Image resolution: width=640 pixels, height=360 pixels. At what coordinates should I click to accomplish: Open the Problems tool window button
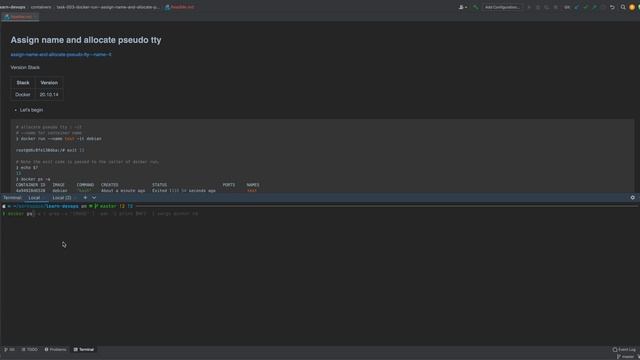[55, 350]
